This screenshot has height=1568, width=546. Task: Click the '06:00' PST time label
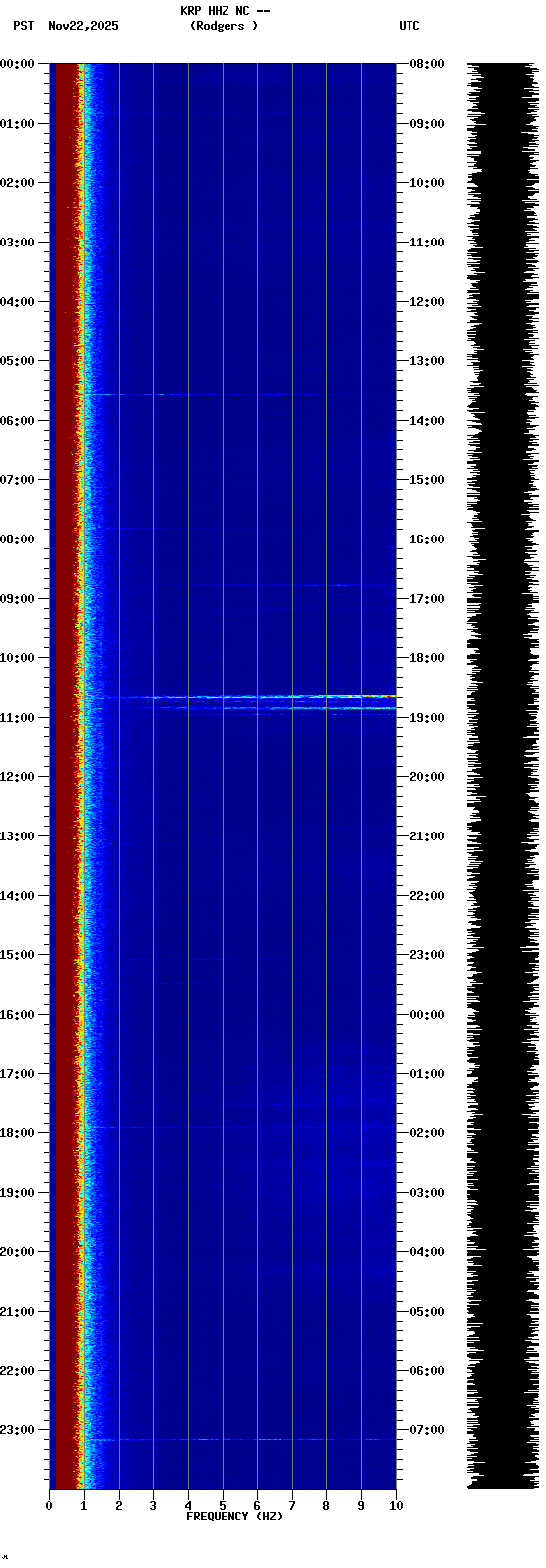point(17,421)
